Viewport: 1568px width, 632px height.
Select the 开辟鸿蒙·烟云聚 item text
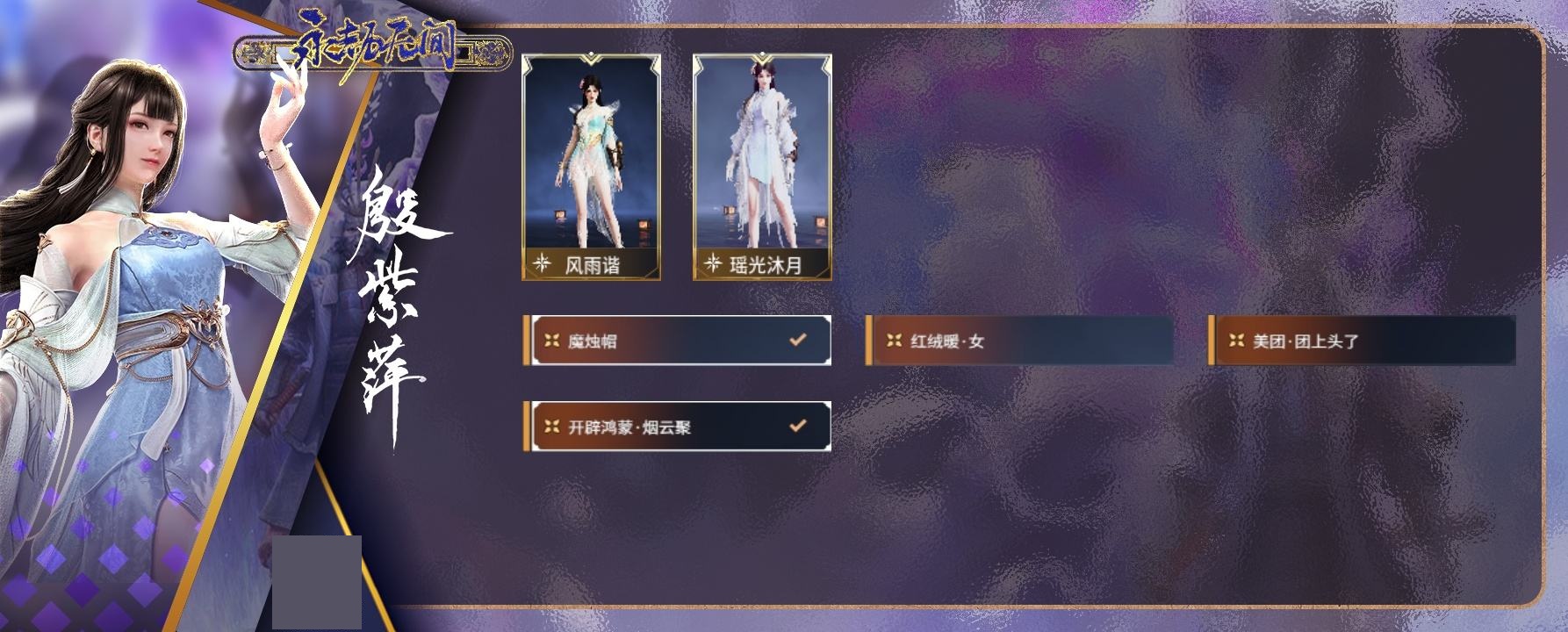click(x=629, y=427)
